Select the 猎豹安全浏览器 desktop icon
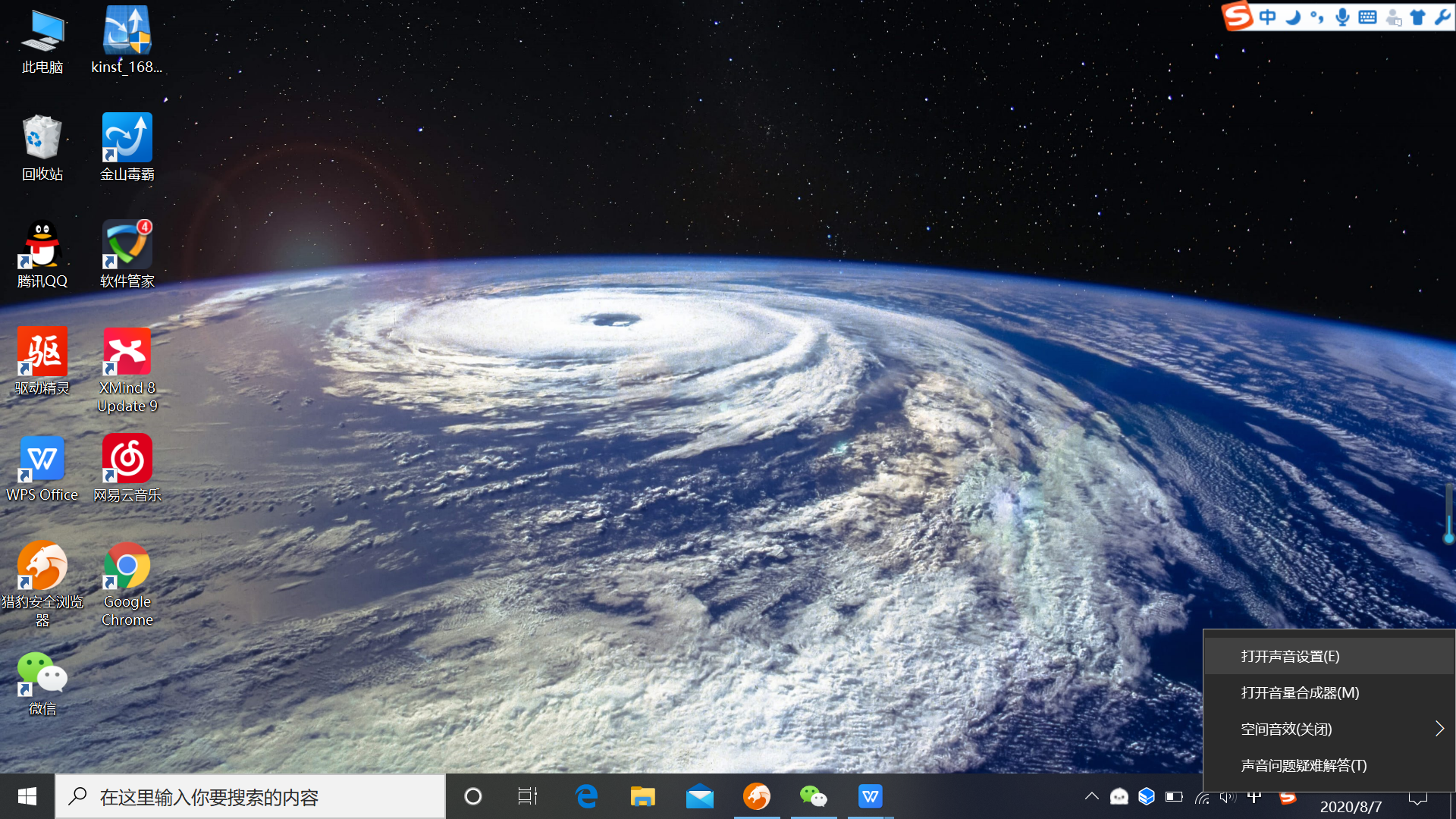 click(x=42, y=584)
